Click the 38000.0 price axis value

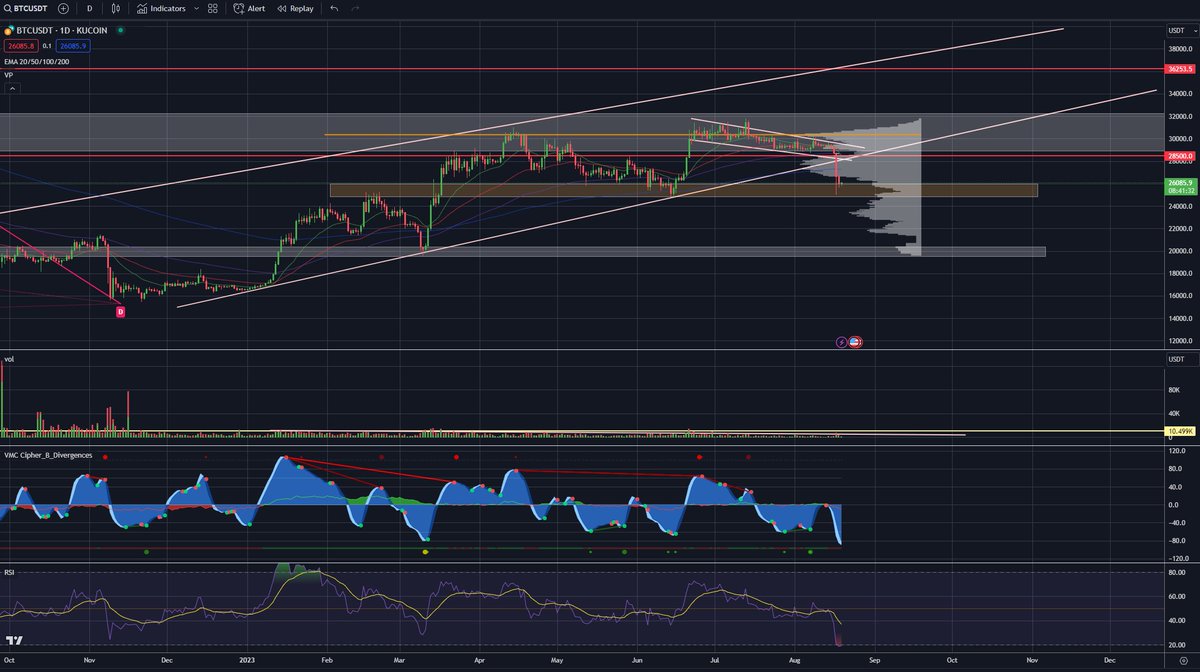coord(1180,49)
